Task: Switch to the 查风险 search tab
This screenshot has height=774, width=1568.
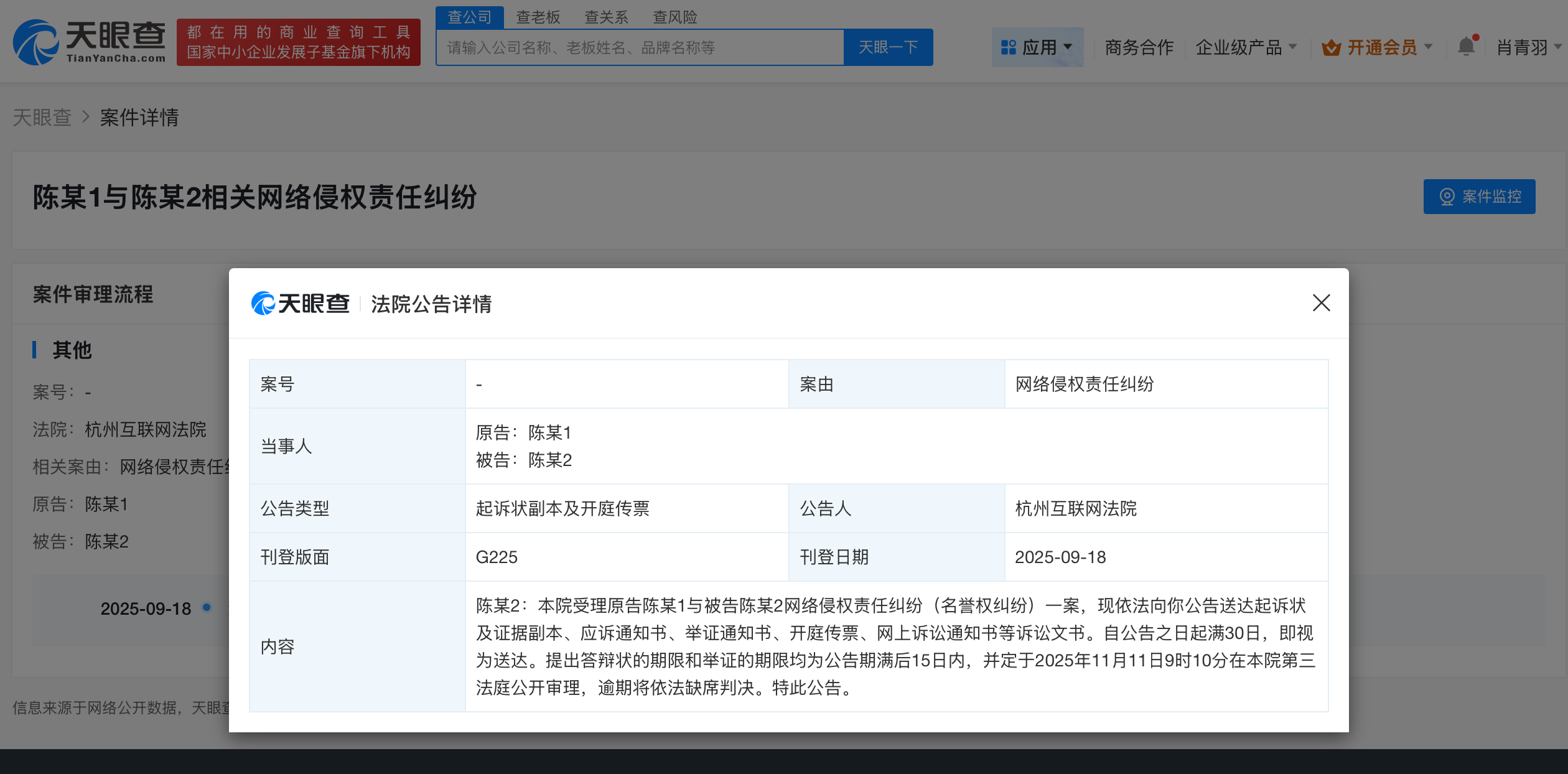Action: tap(674, 17)
